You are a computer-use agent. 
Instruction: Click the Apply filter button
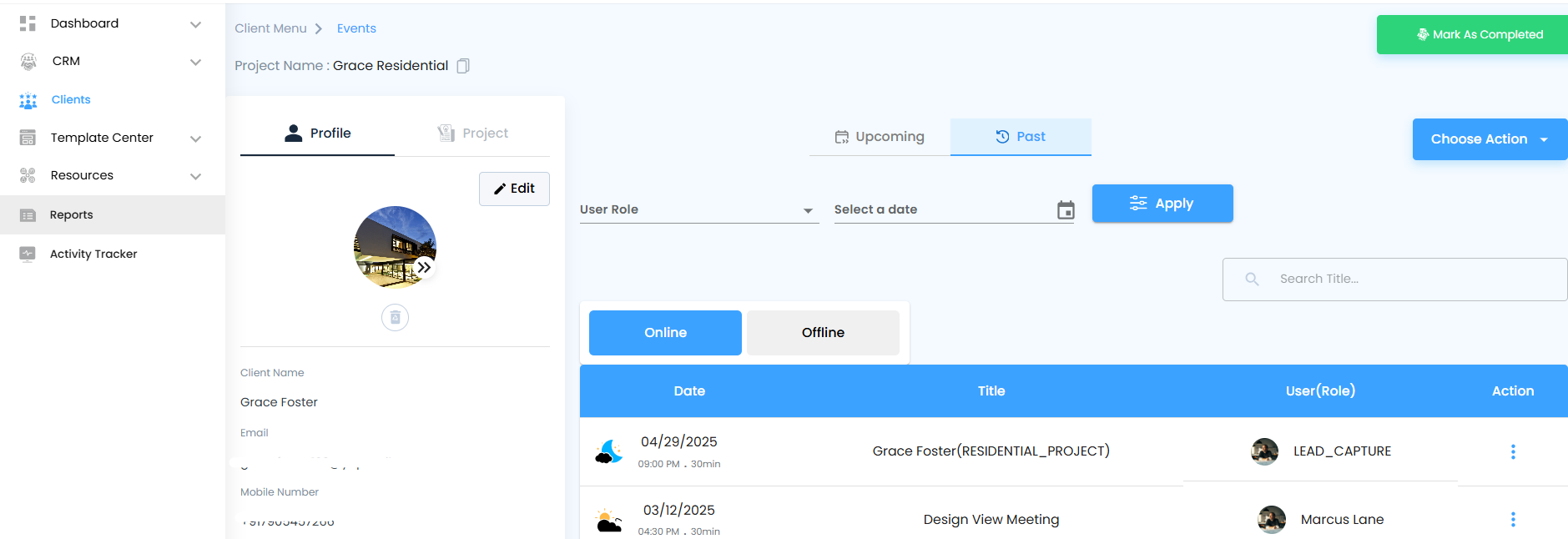click(1162, 204)
